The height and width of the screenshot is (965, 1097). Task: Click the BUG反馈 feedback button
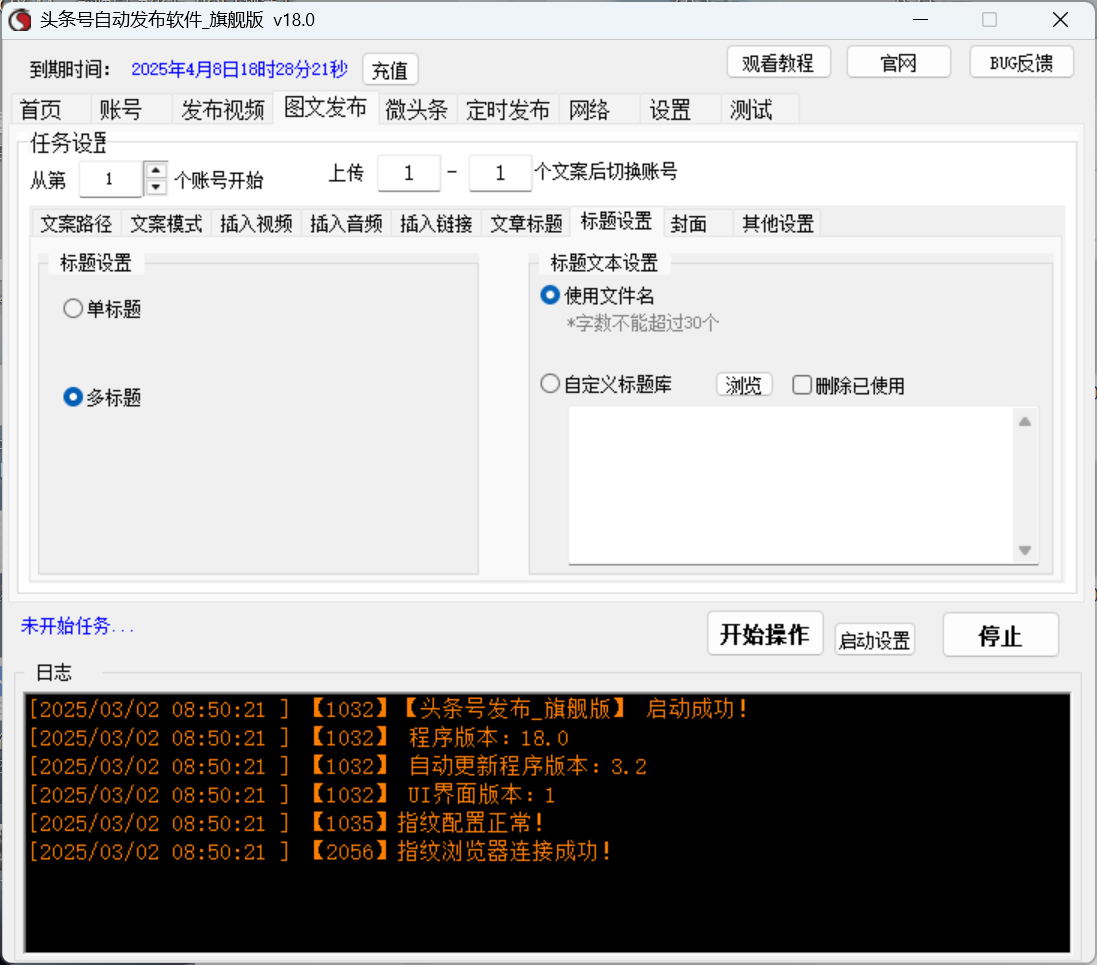(1021, 63)
